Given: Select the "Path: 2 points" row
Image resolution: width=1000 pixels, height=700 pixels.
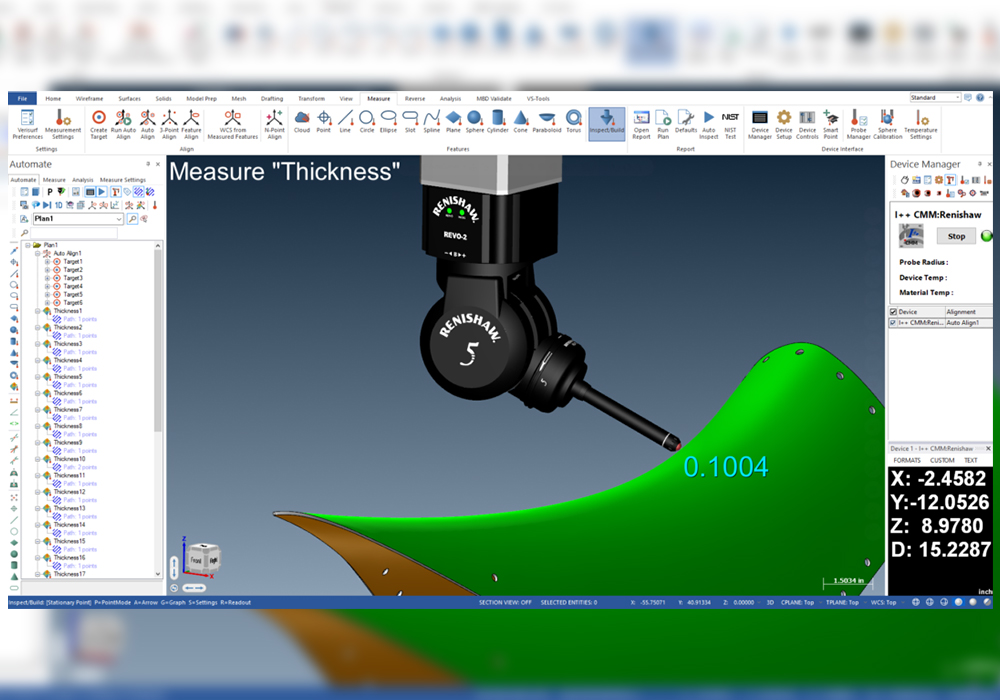Looking at the screenshot, I should [80, 467].
